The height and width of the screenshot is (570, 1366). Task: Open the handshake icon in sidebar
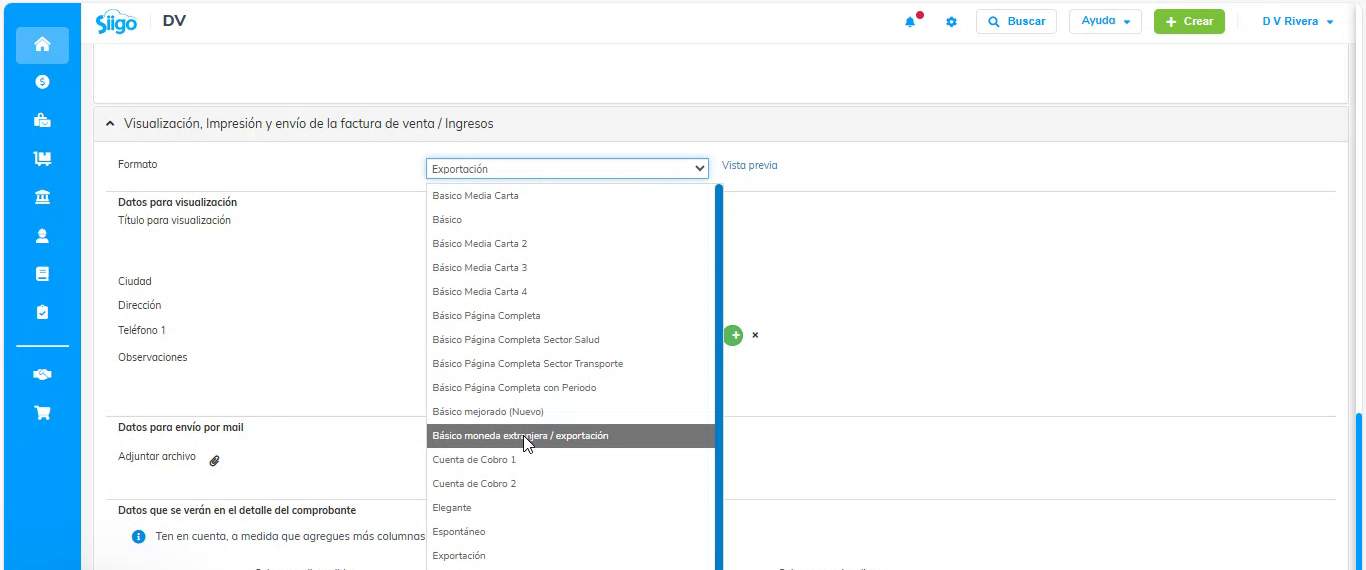(42, 374)
